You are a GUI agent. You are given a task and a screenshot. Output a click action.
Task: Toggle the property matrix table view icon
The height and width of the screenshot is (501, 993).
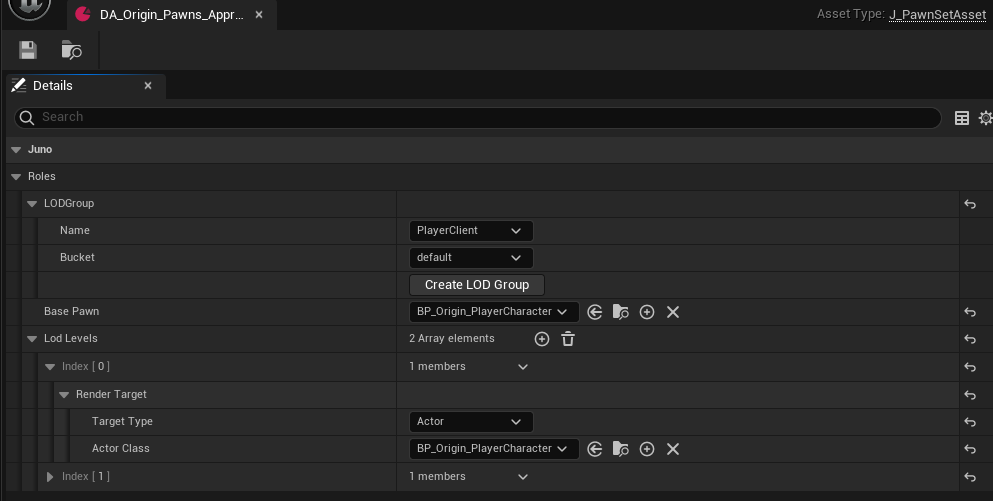point(962,118)
